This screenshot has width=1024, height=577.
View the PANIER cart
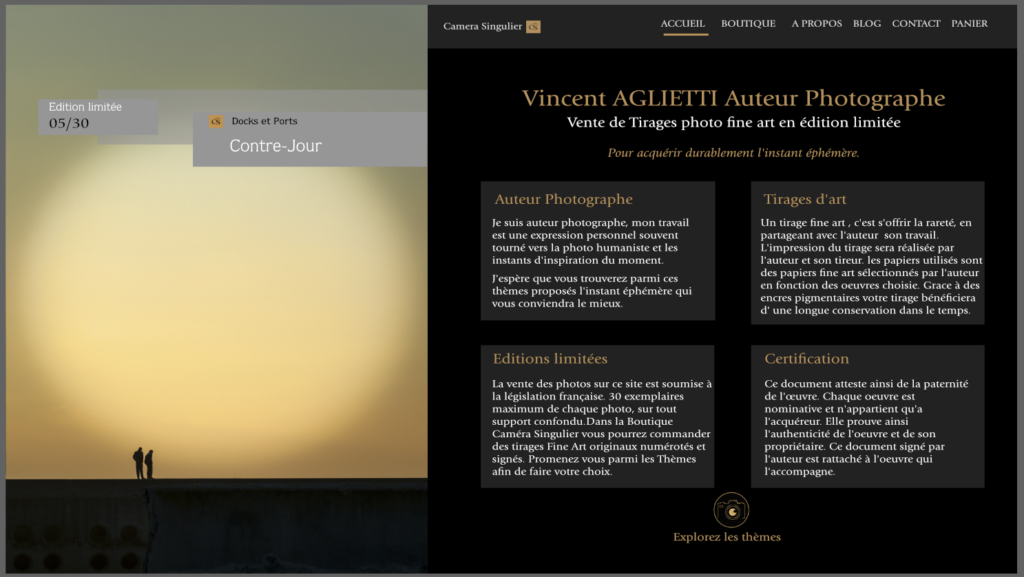pos(969,23)
